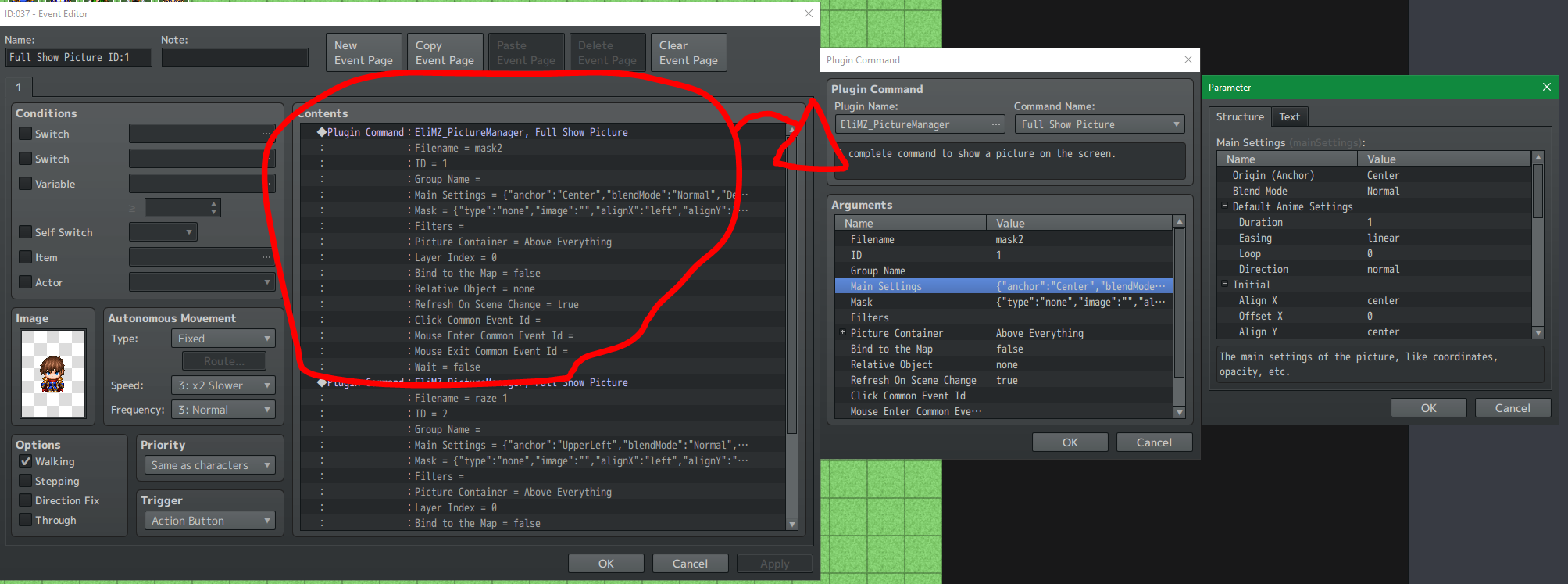Open the Actor condition dropdown
1568x584 pixels.
(x=202, y=282)
